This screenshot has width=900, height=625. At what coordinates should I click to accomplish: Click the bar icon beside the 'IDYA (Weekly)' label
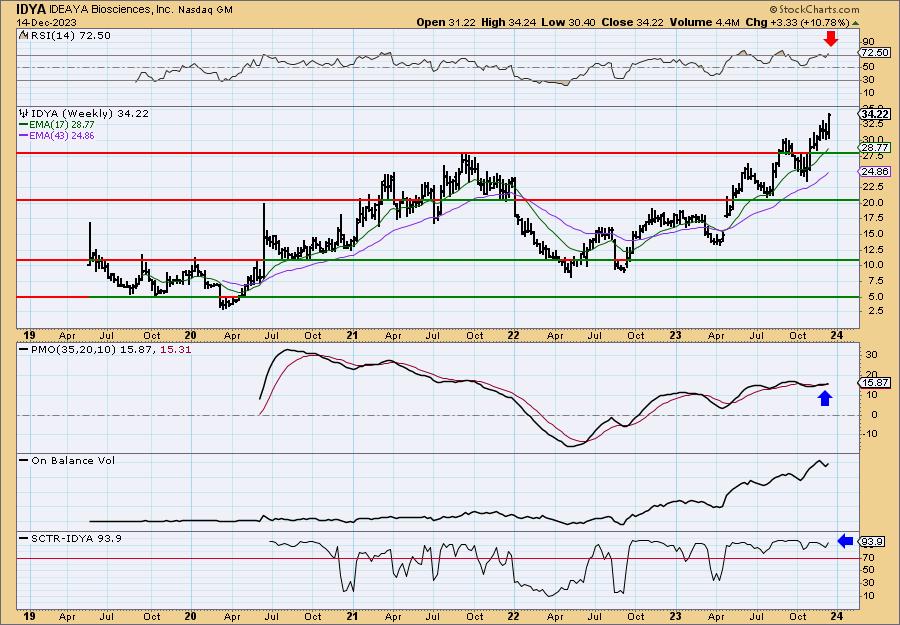tap(24, 113)
